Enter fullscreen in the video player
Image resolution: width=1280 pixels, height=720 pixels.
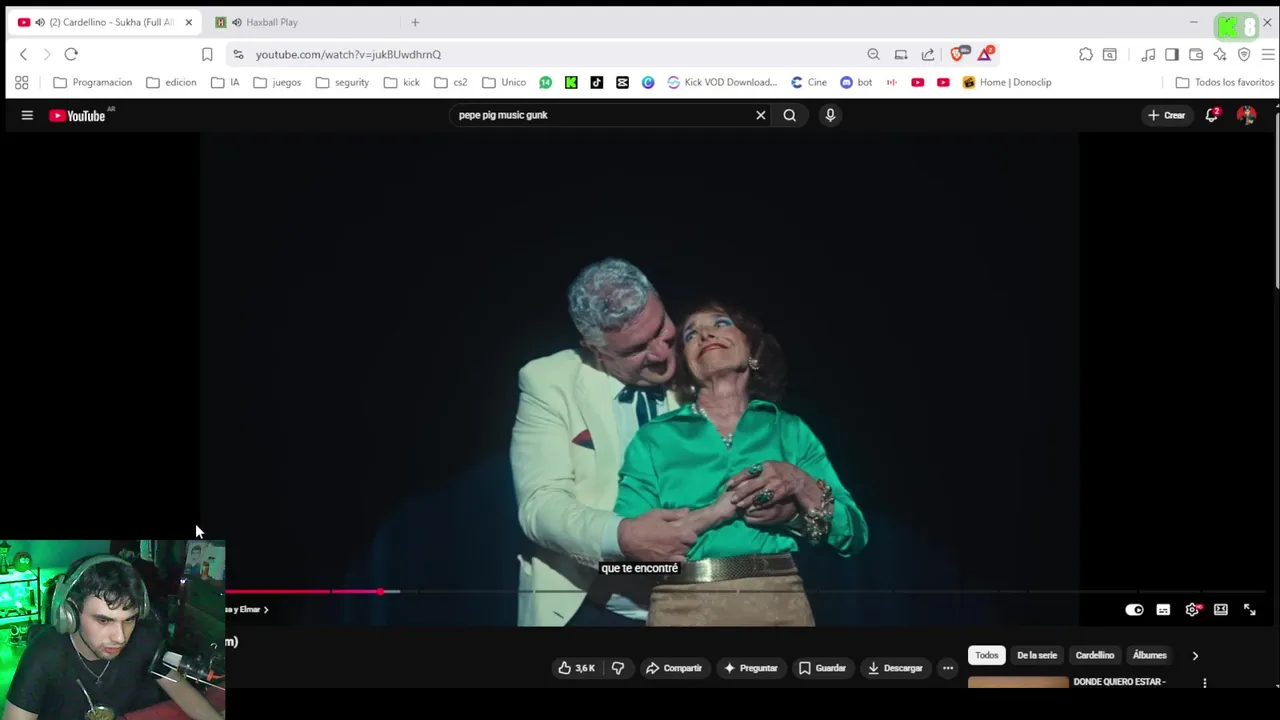pos(1249,610)
